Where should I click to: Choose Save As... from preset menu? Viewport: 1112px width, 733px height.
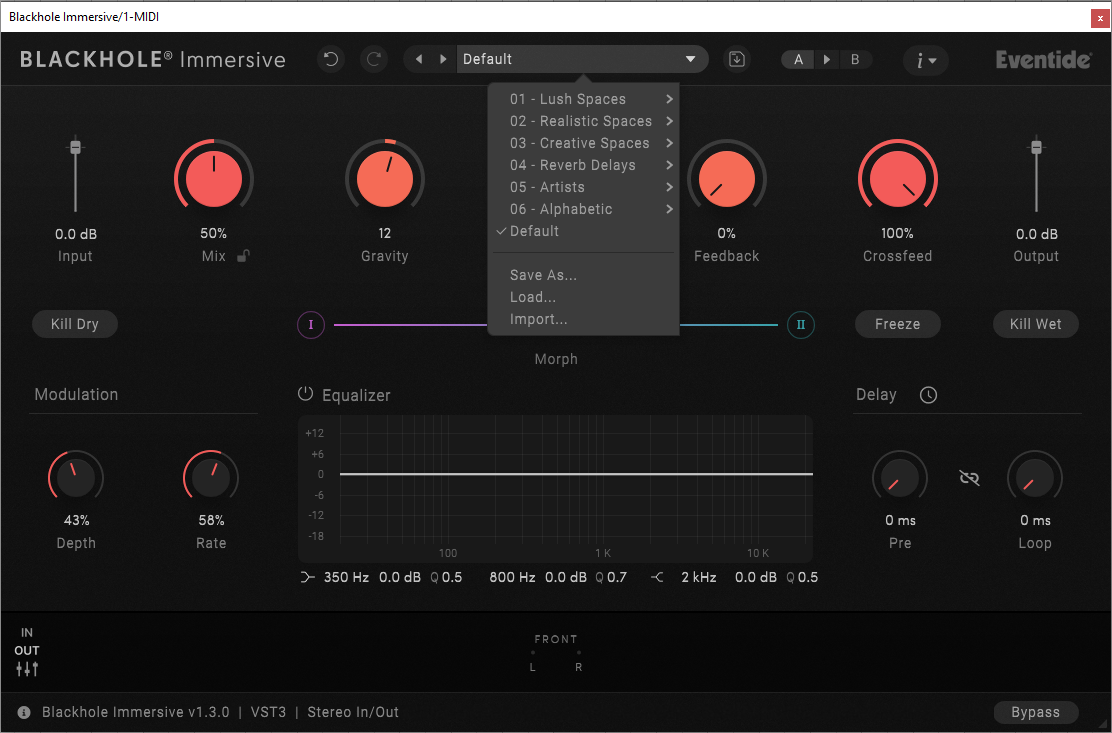pyautogui.click(x=584, y=275)
